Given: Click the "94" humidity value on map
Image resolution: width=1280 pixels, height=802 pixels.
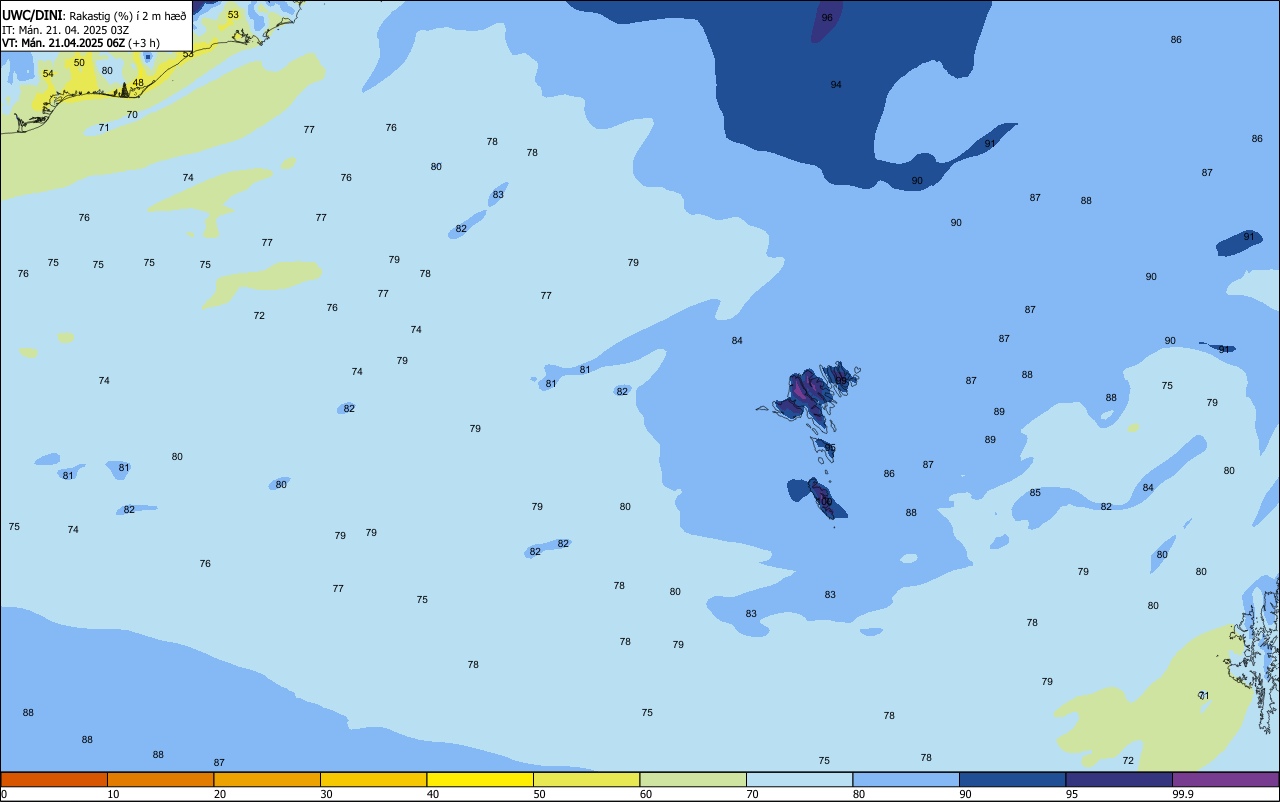Looking at the screenshot, I should point(836,85).
